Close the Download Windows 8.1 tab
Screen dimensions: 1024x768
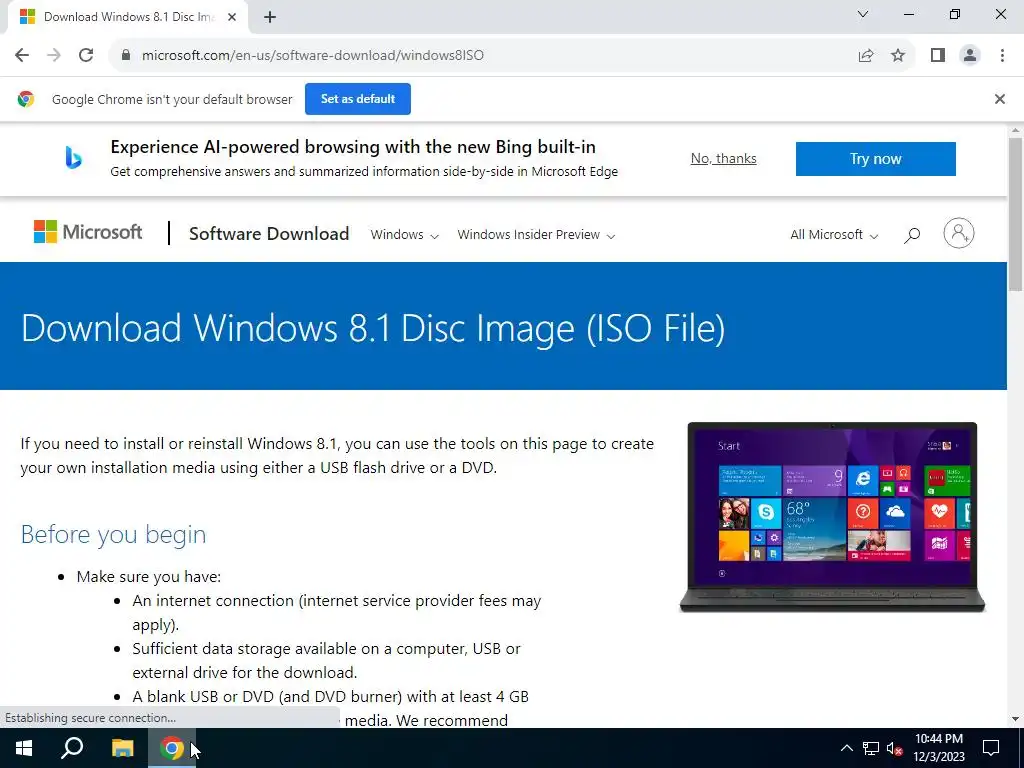tap(232, 17)
